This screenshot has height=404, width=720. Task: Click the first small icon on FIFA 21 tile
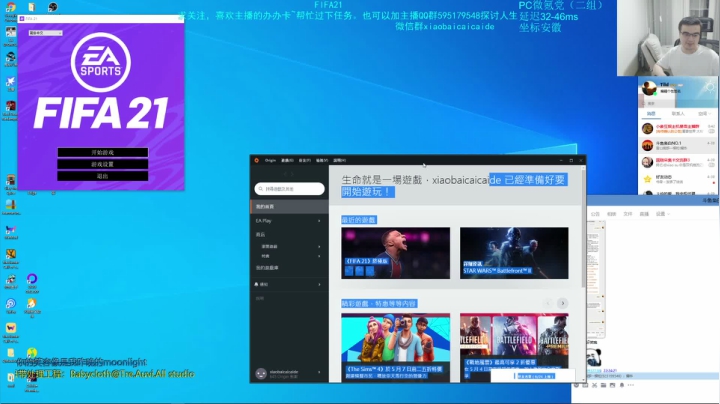coord(349,271)
